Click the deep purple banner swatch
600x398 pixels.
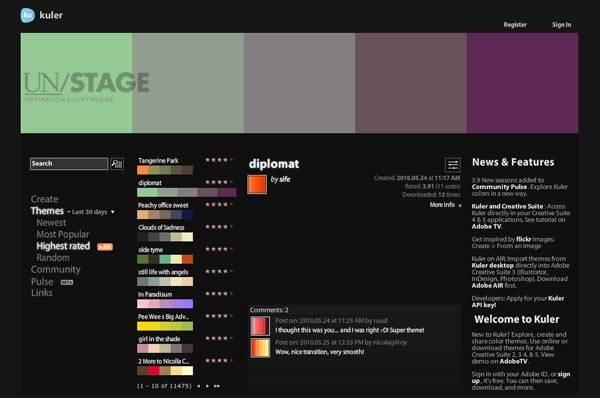coord(522,83)
